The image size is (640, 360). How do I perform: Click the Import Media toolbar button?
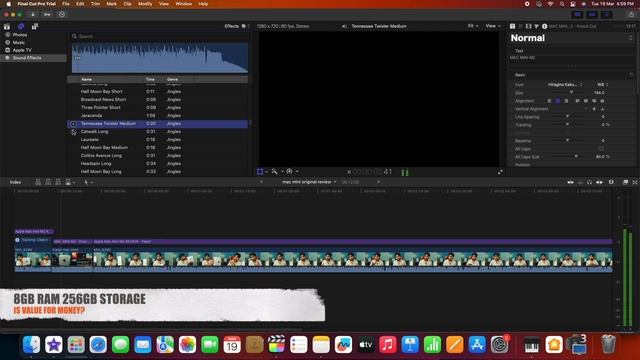pos(33,14)
